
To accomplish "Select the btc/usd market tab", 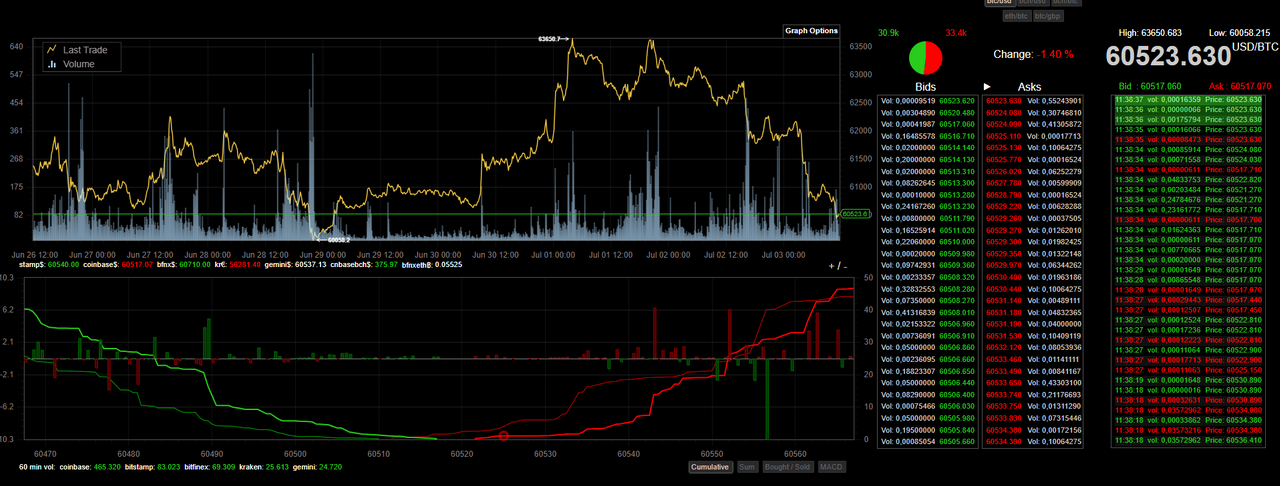I will [999, 2].
